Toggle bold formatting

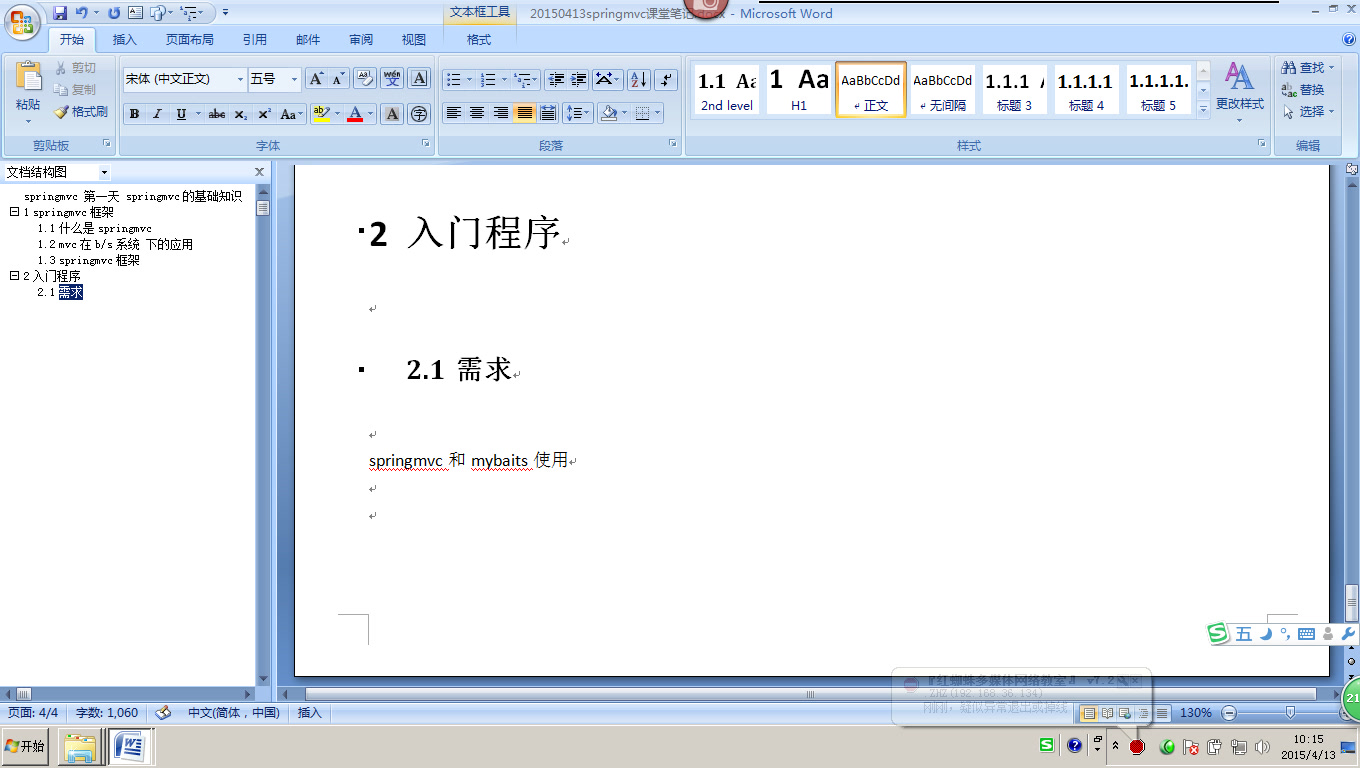[134, 114]
